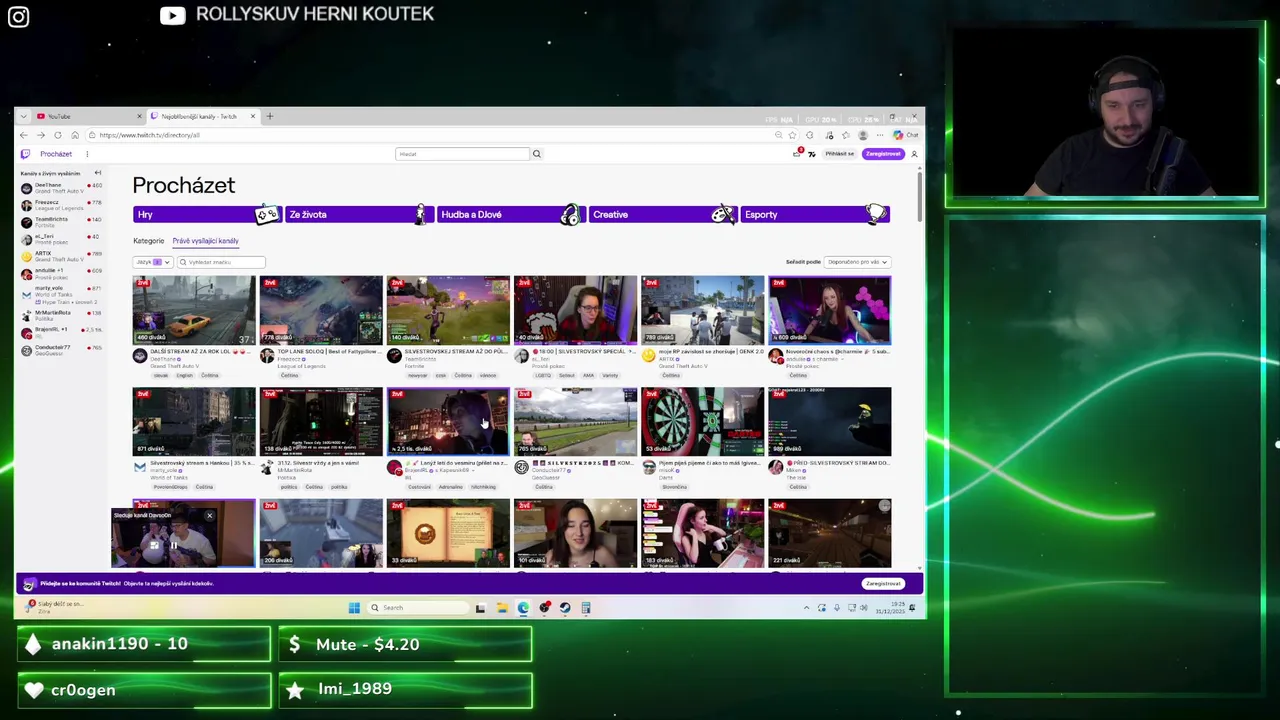Open Freezecz channel in the sidebar

(x=60, y=204)
